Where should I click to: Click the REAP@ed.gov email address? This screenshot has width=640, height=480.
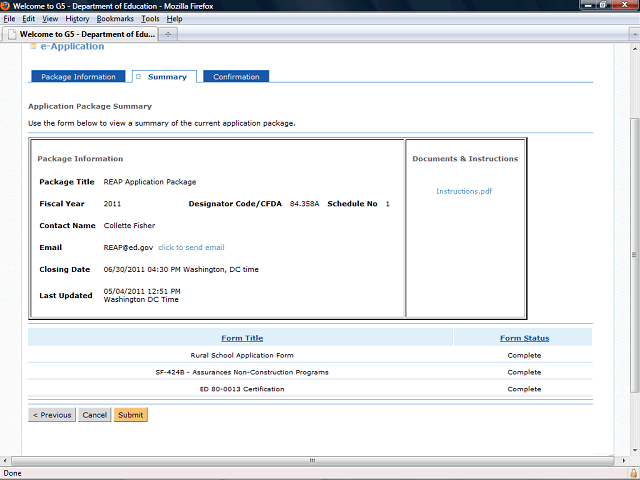pos(128,247)
